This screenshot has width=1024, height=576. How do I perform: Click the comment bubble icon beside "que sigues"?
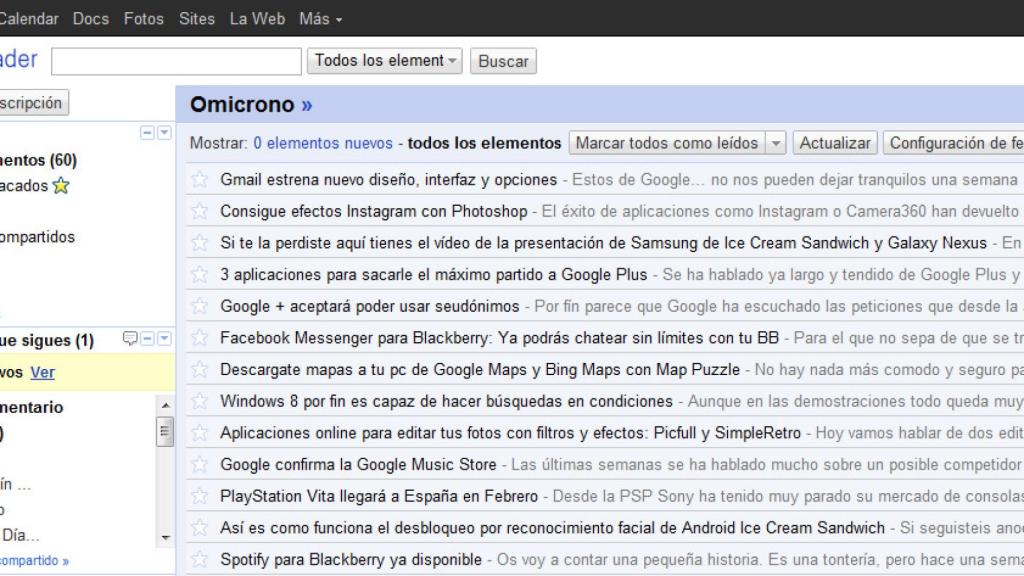pos(129,340)
